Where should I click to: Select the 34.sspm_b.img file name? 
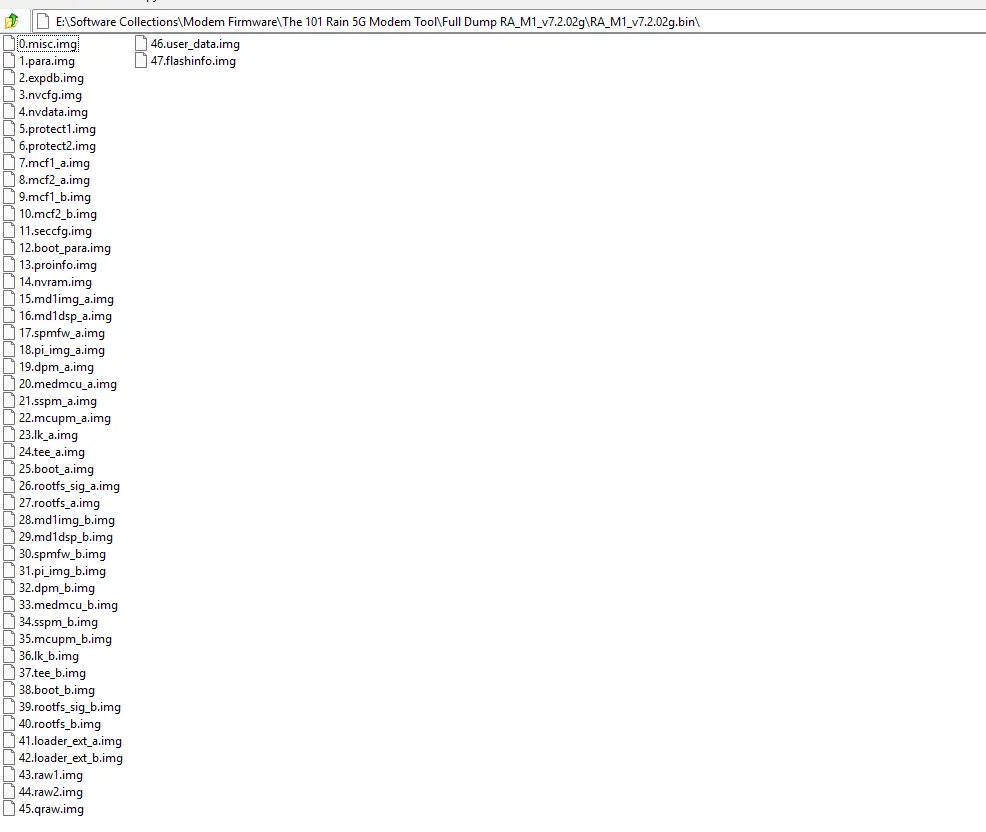58,621
